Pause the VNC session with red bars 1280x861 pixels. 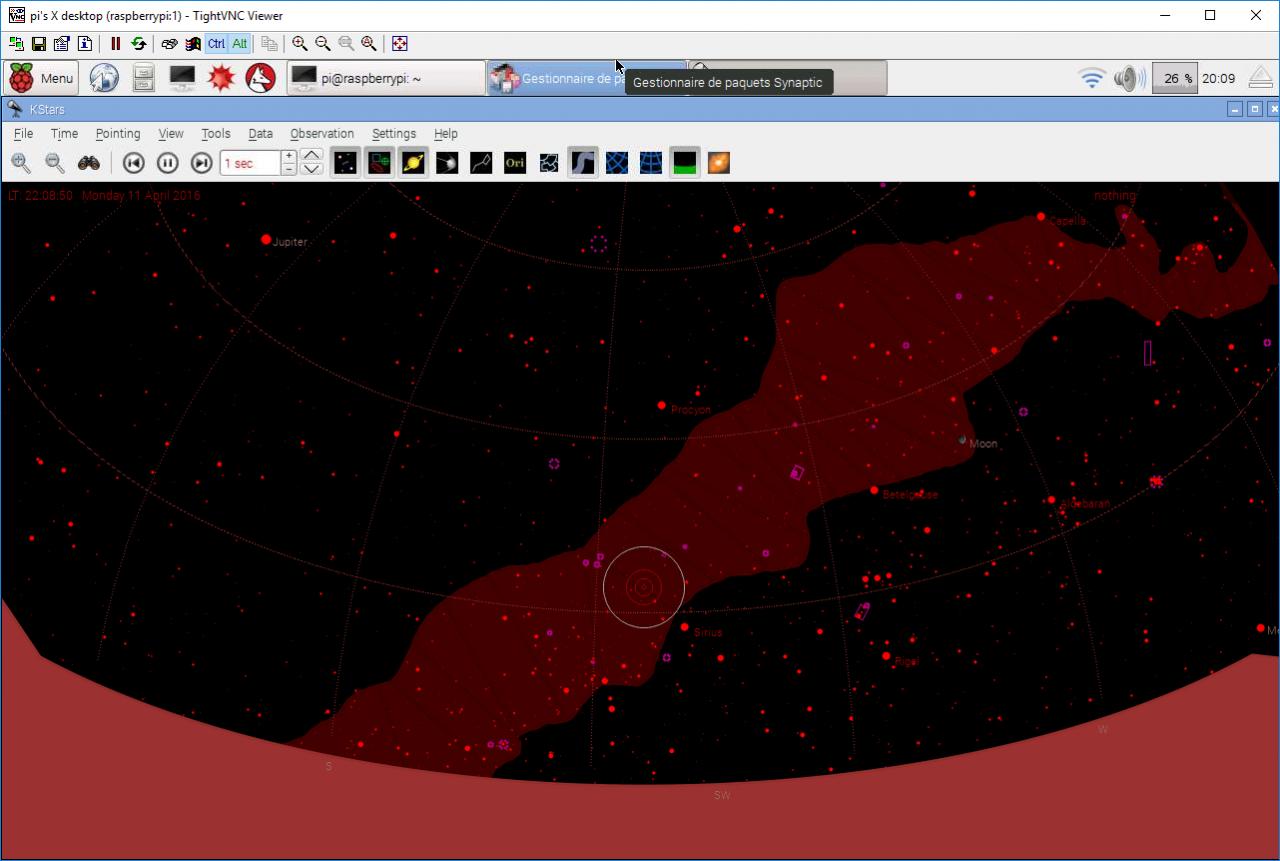pos(116,44)
